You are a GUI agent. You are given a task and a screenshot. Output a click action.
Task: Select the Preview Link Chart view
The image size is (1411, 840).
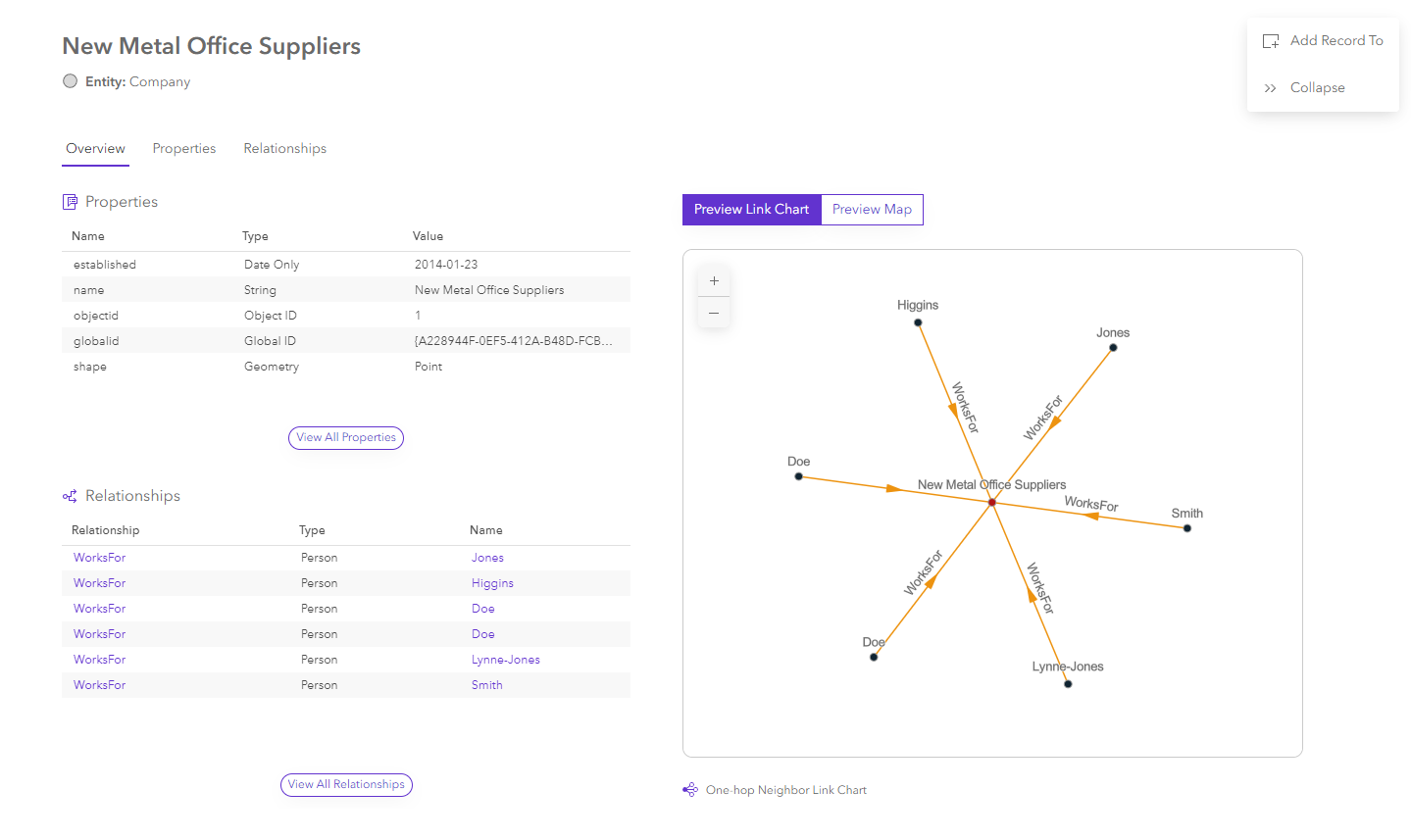click(x=751, y=209)
